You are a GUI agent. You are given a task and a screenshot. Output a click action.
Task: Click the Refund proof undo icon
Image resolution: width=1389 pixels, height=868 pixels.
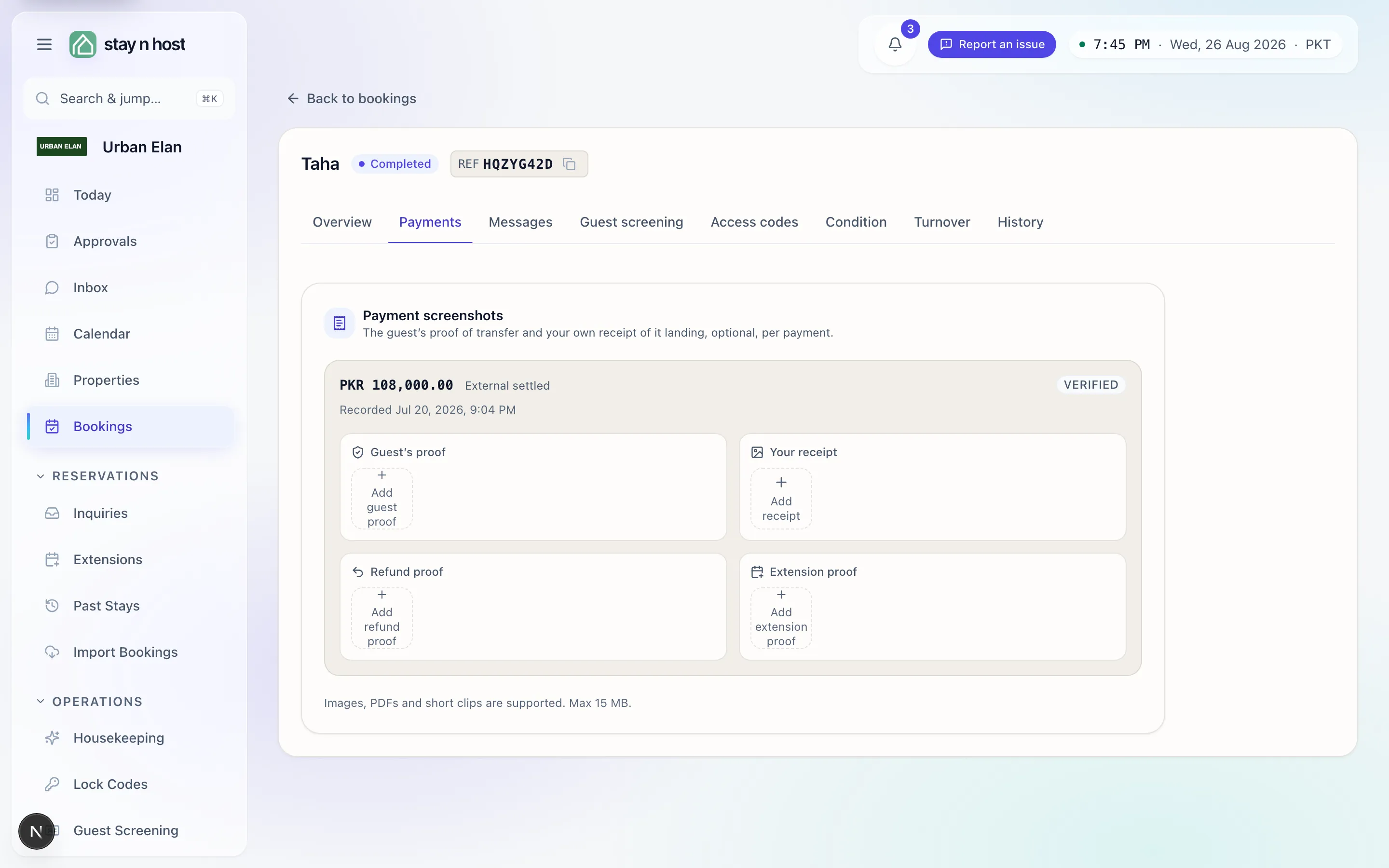point(357,572)
